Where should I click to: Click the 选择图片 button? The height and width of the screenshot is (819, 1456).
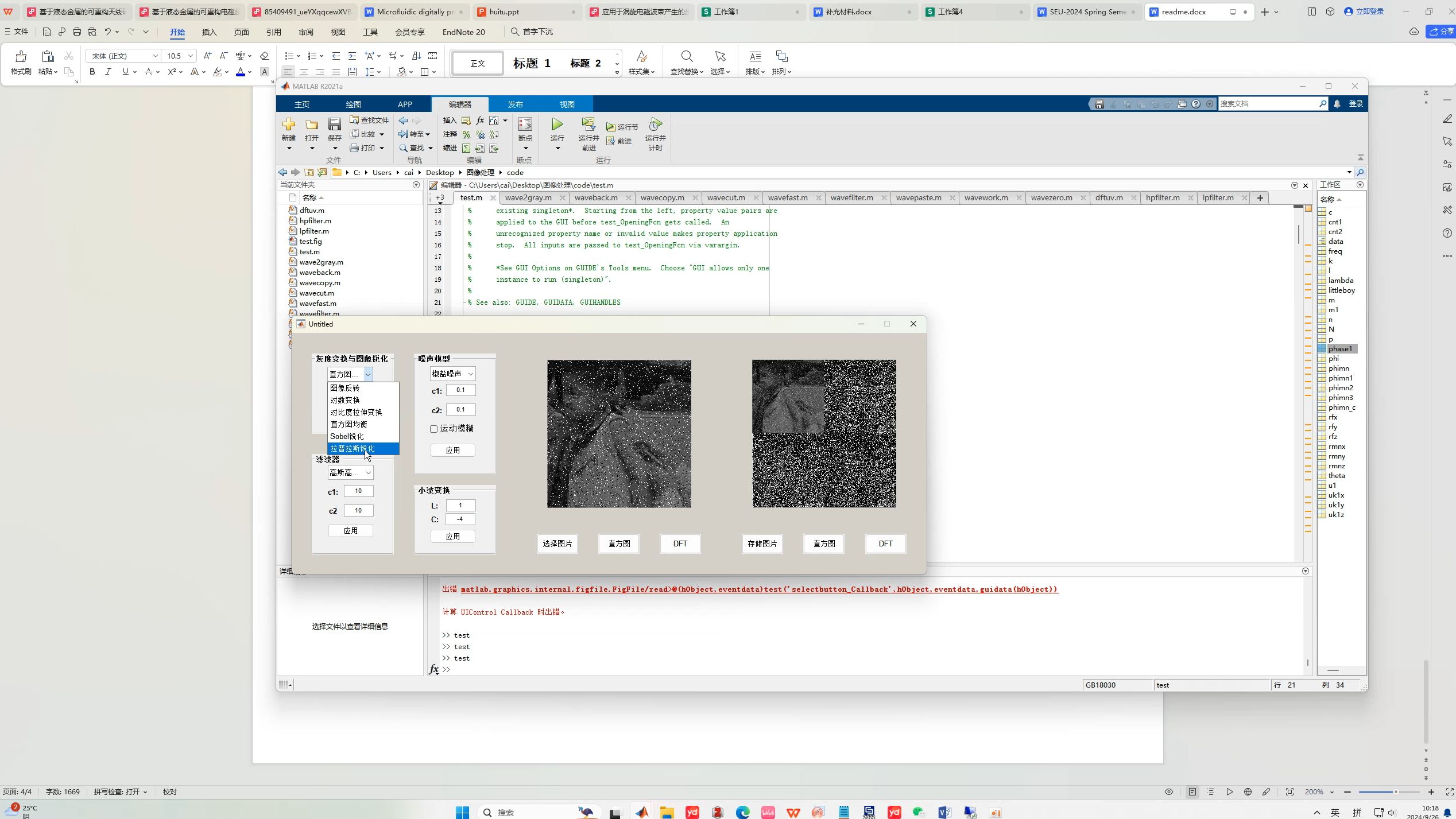557,544
